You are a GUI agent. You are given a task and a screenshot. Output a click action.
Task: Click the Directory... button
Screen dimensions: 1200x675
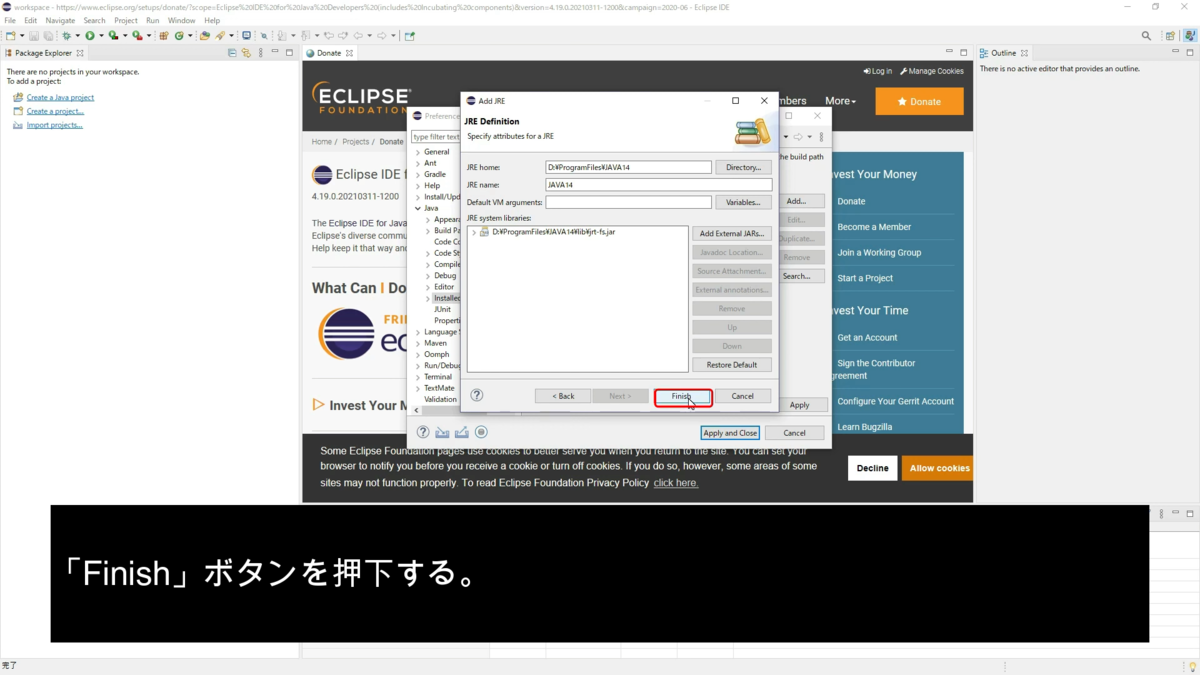(744, 167)
